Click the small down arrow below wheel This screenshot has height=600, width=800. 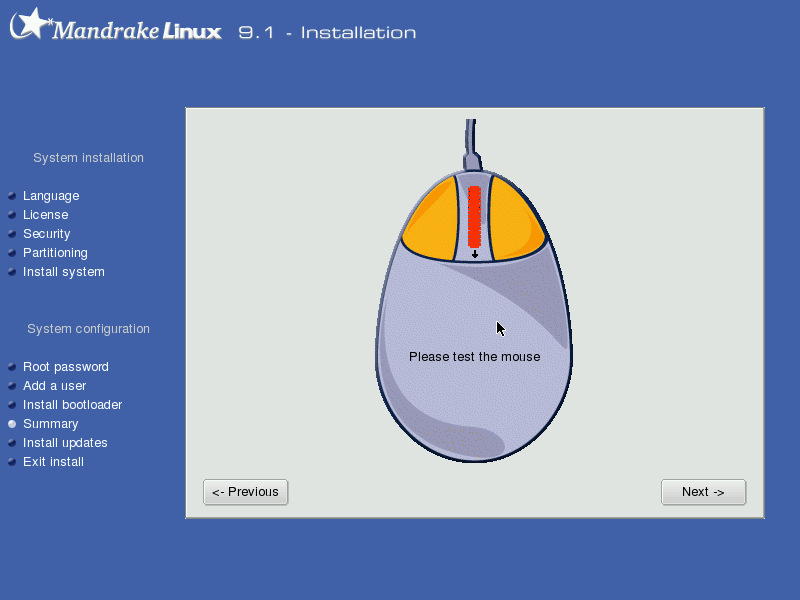tap(475, 254)
